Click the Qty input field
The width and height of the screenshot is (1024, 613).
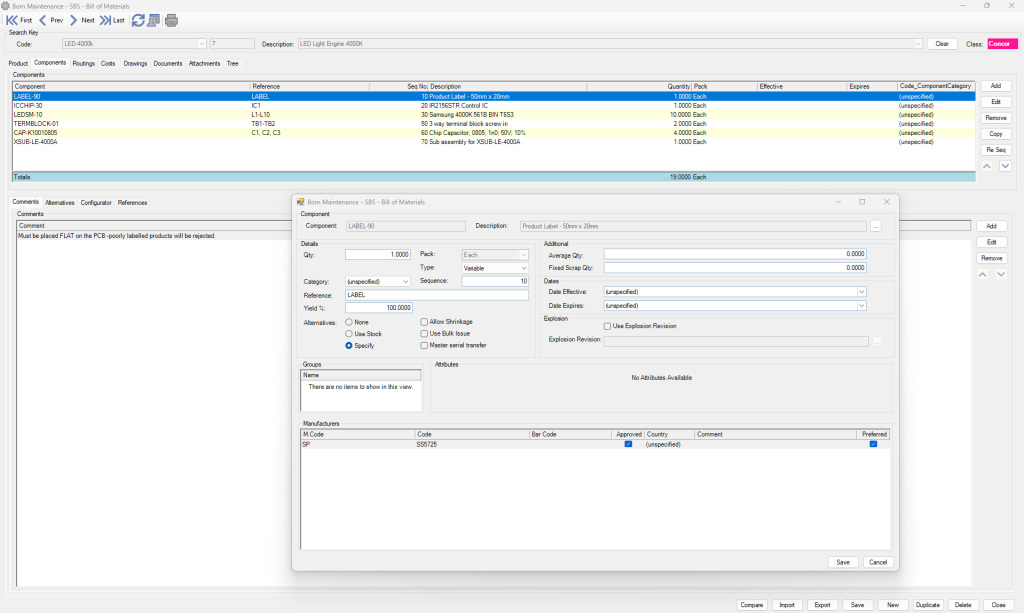pyautogui.click(x=378, y=255)
